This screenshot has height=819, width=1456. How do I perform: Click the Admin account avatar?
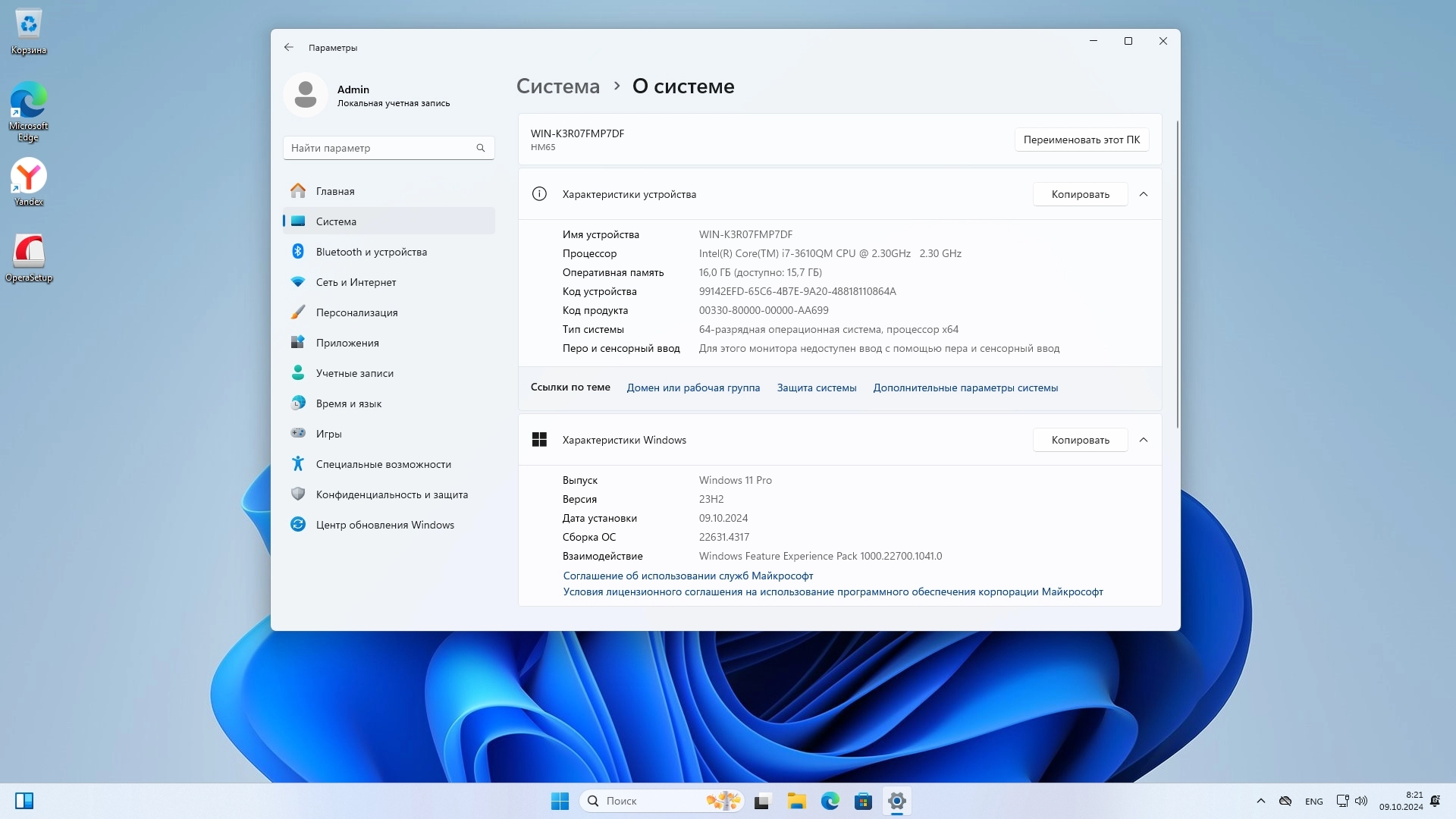(306, 95)
